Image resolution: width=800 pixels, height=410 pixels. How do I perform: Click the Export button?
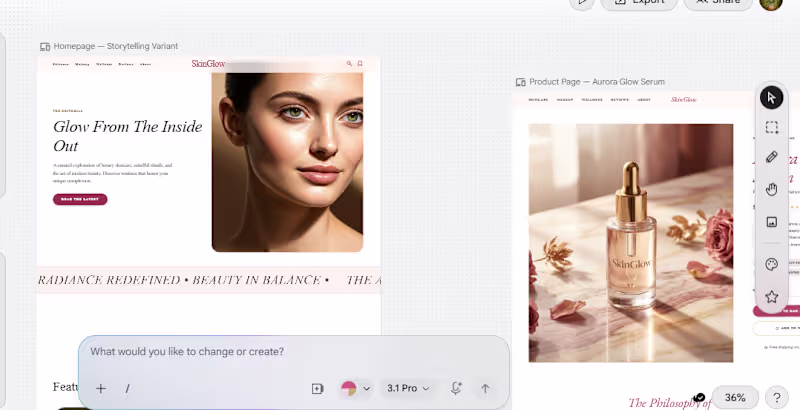(639, 3)
